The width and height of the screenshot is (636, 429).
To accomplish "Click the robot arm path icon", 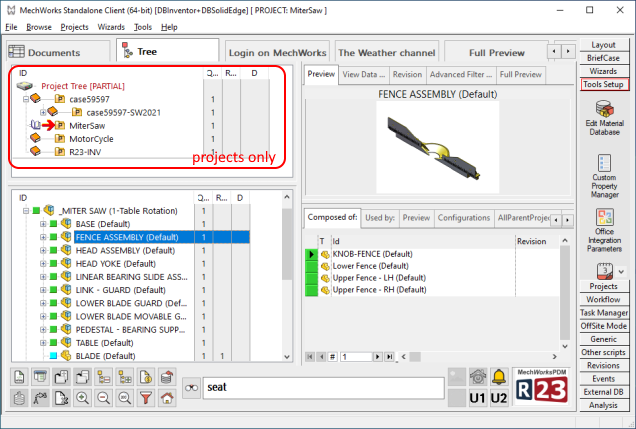I will pos(40,398).
